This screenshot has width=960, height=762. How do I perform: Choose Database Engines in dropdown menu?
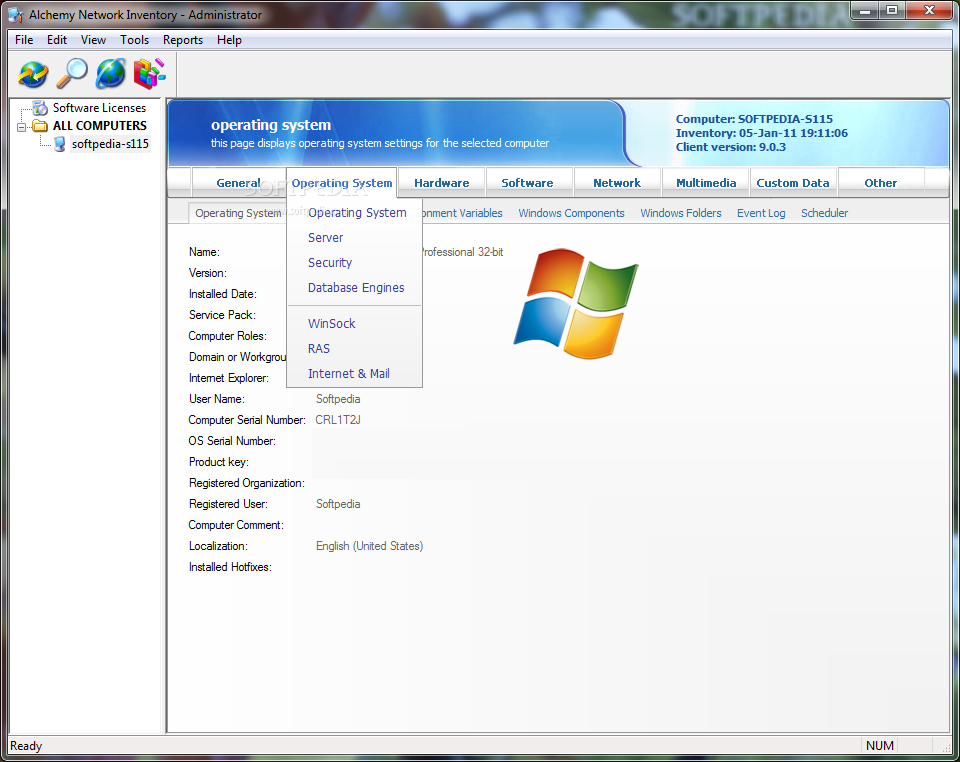point(356,288)
